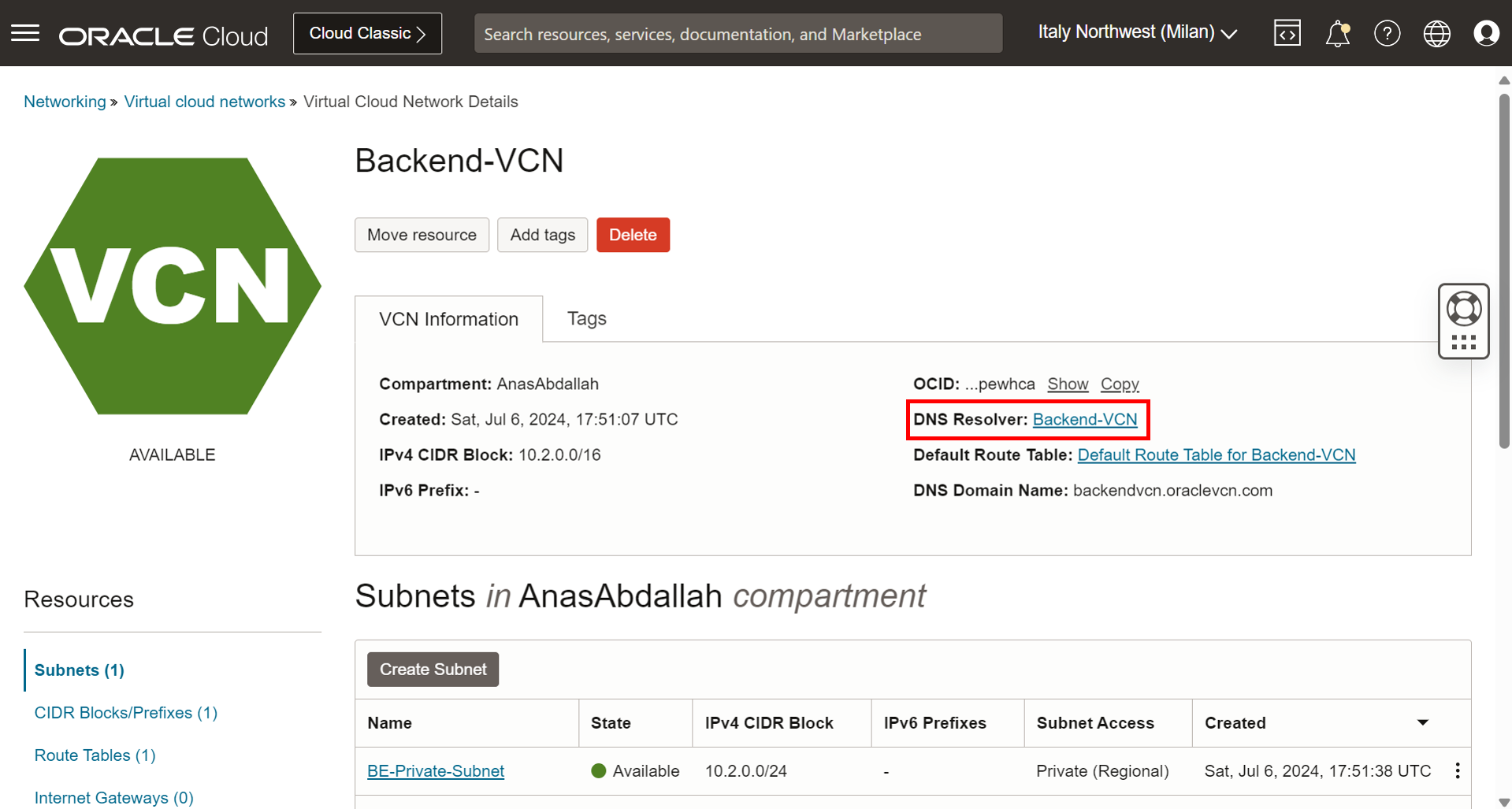The height and width of the screenshot is (809, 1512).
Task: Open the Cloud Shell developer tools icon
Action: pyautogui.click(x=1287, y=33)
